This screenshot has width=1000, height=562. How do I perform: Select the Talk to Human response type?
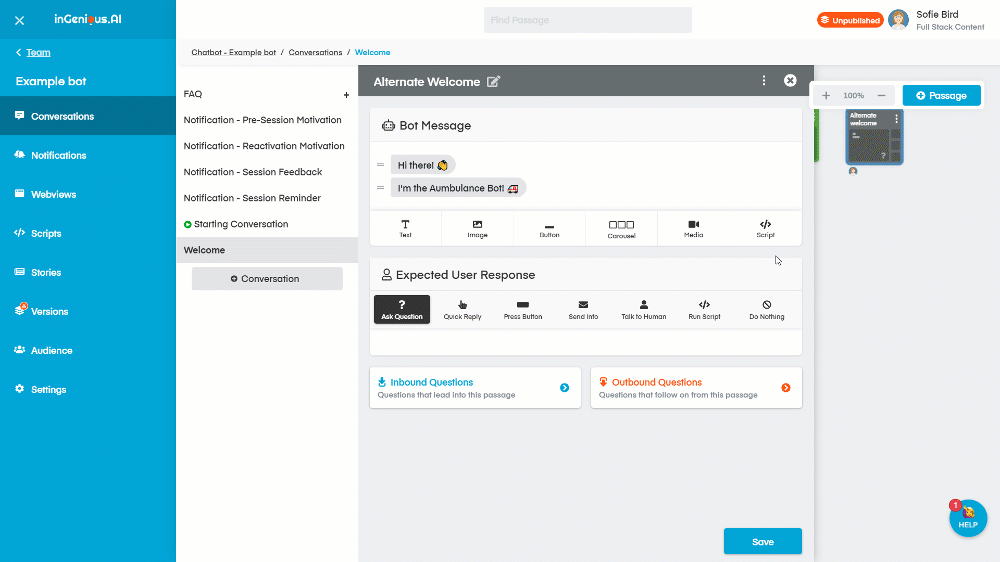[x=643, y=309]
